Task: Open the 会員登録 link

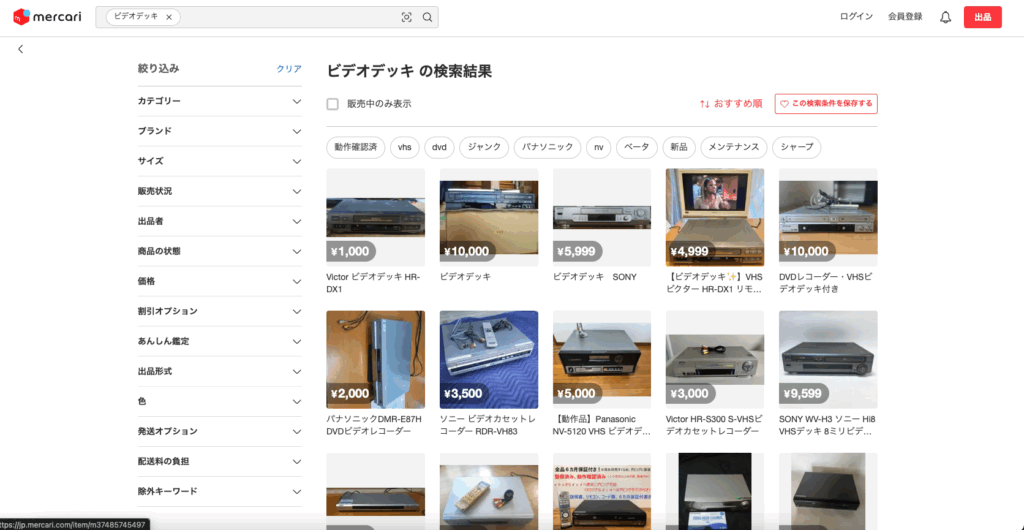Action: click(905, 17)
